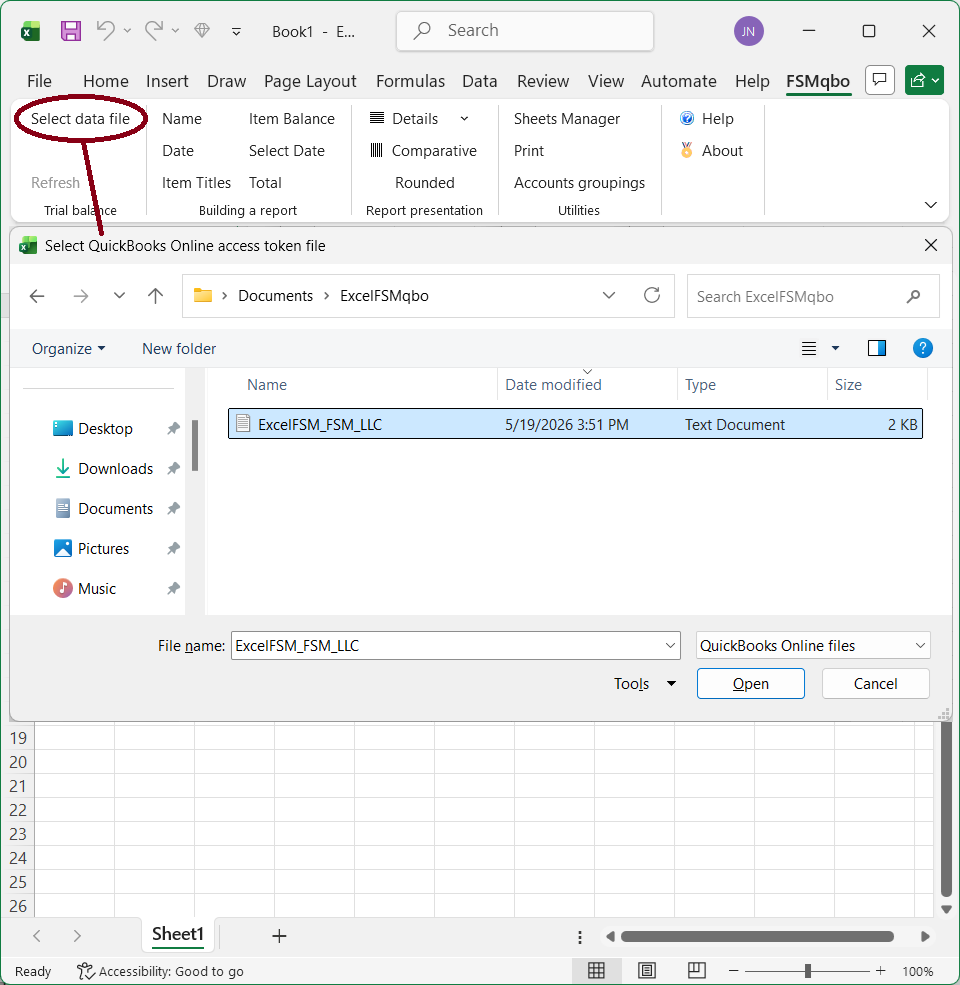Viewport: 960px width, 985px height.
Task: Click the Cancel button
Action: tap(875, 683)
